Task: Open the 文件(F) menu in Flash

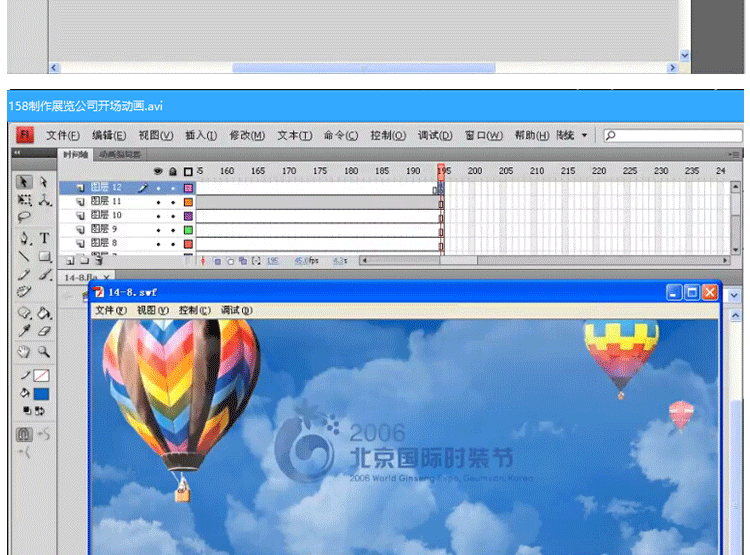Action: coord(63,135)
